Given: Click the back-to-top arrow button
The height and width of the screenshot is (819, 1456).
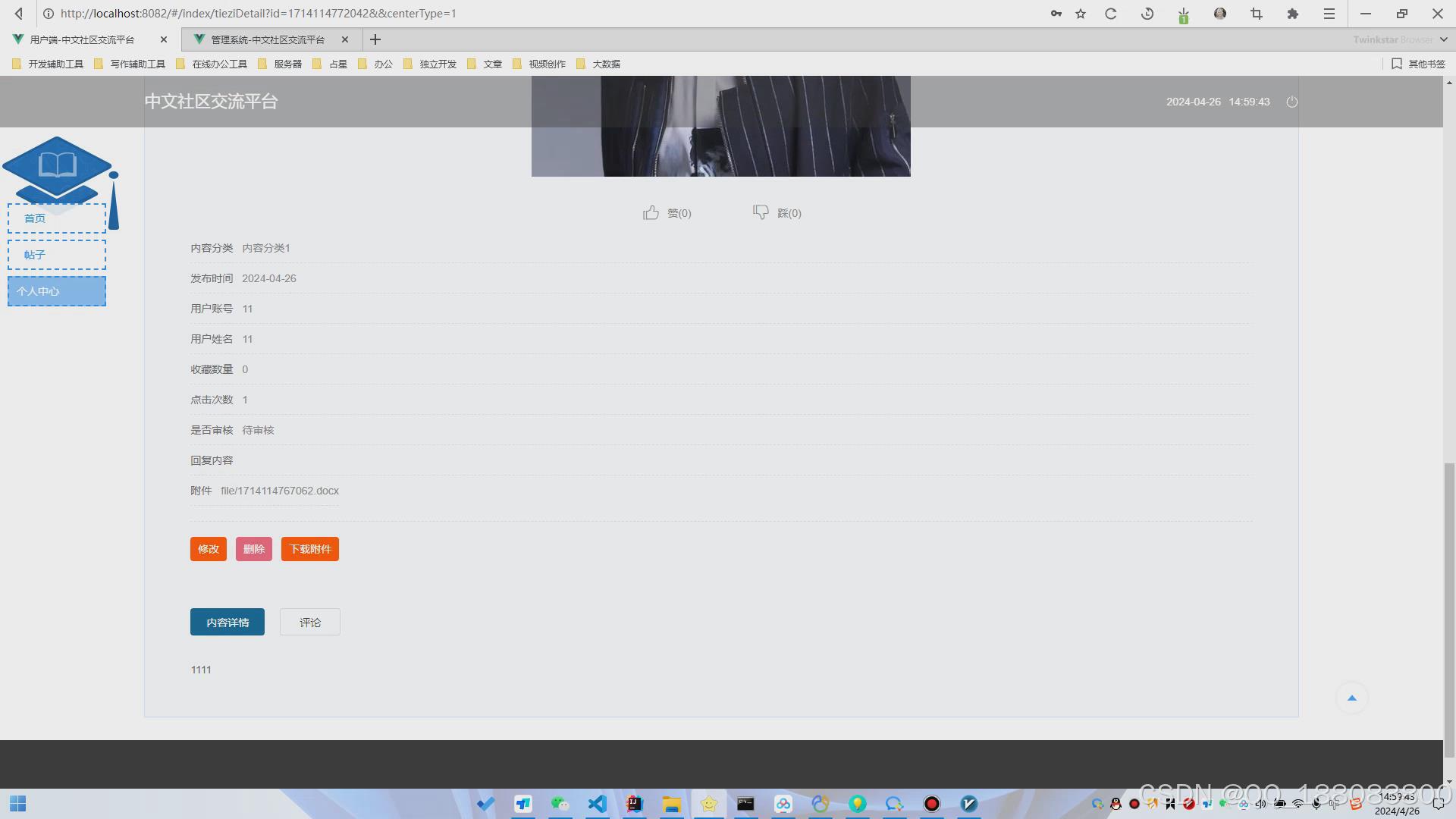Looking at the screenshot, I should tap(1351, 698).
